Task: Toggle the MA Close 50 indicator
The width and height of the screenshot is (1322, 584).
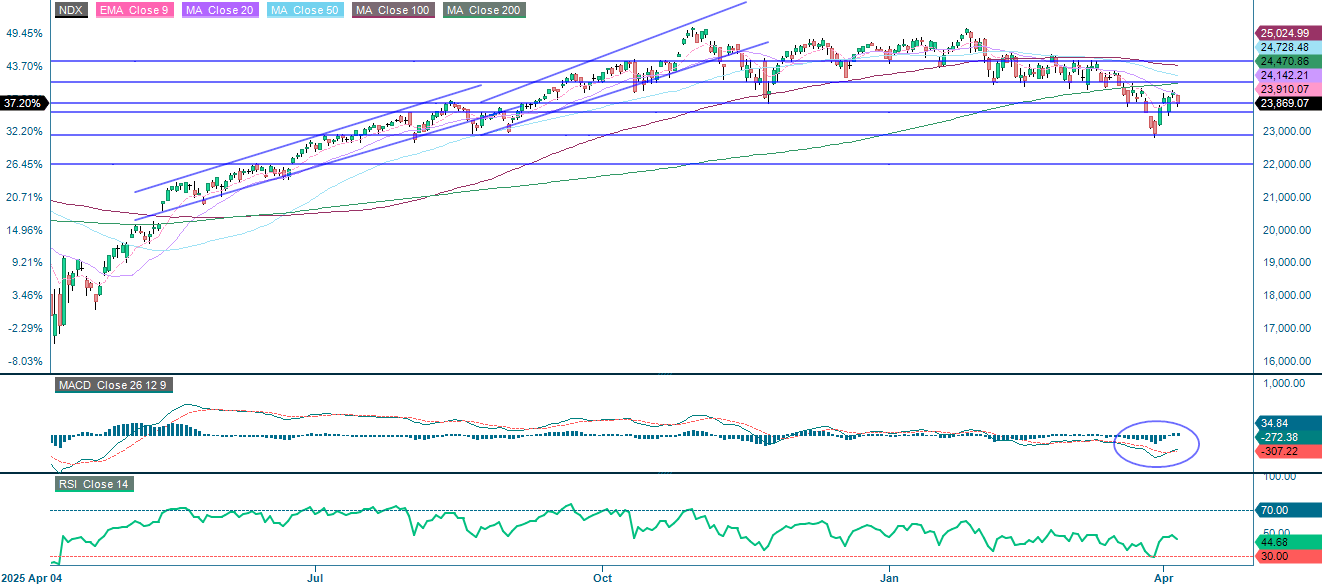Action: point(306,11)
